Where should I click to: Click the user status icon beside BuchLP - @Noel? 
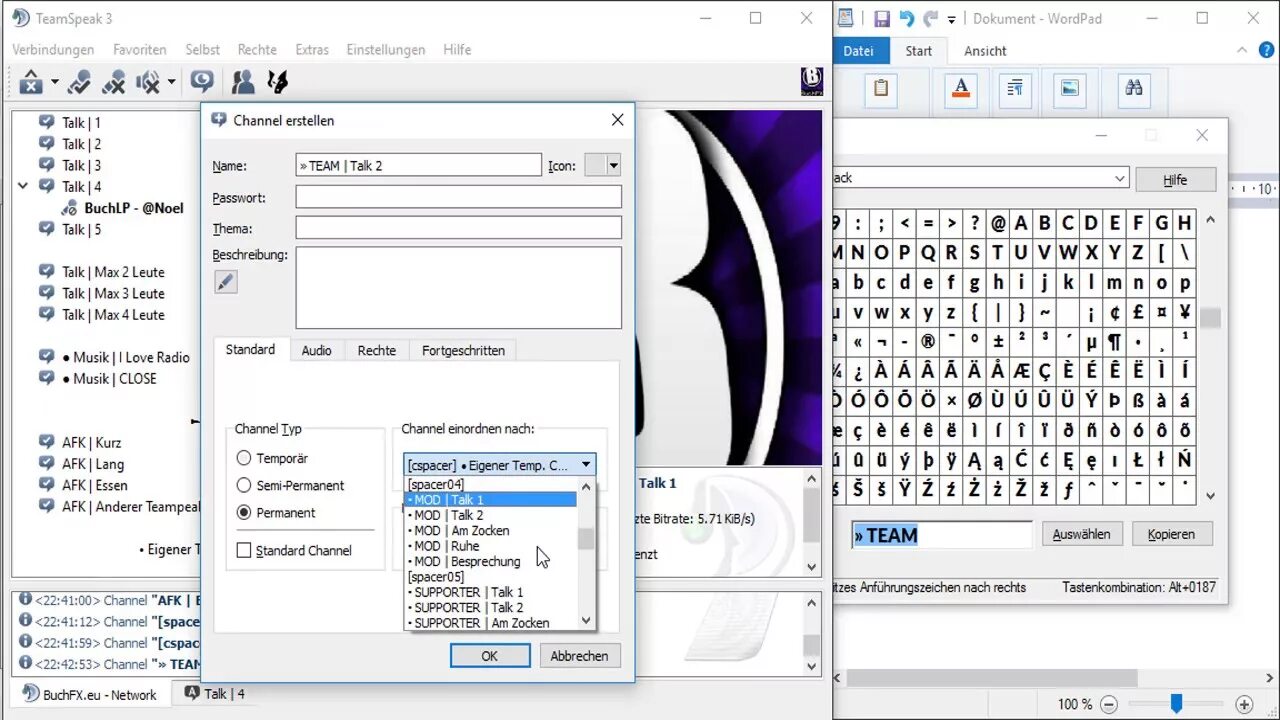(x=70, y=208)
